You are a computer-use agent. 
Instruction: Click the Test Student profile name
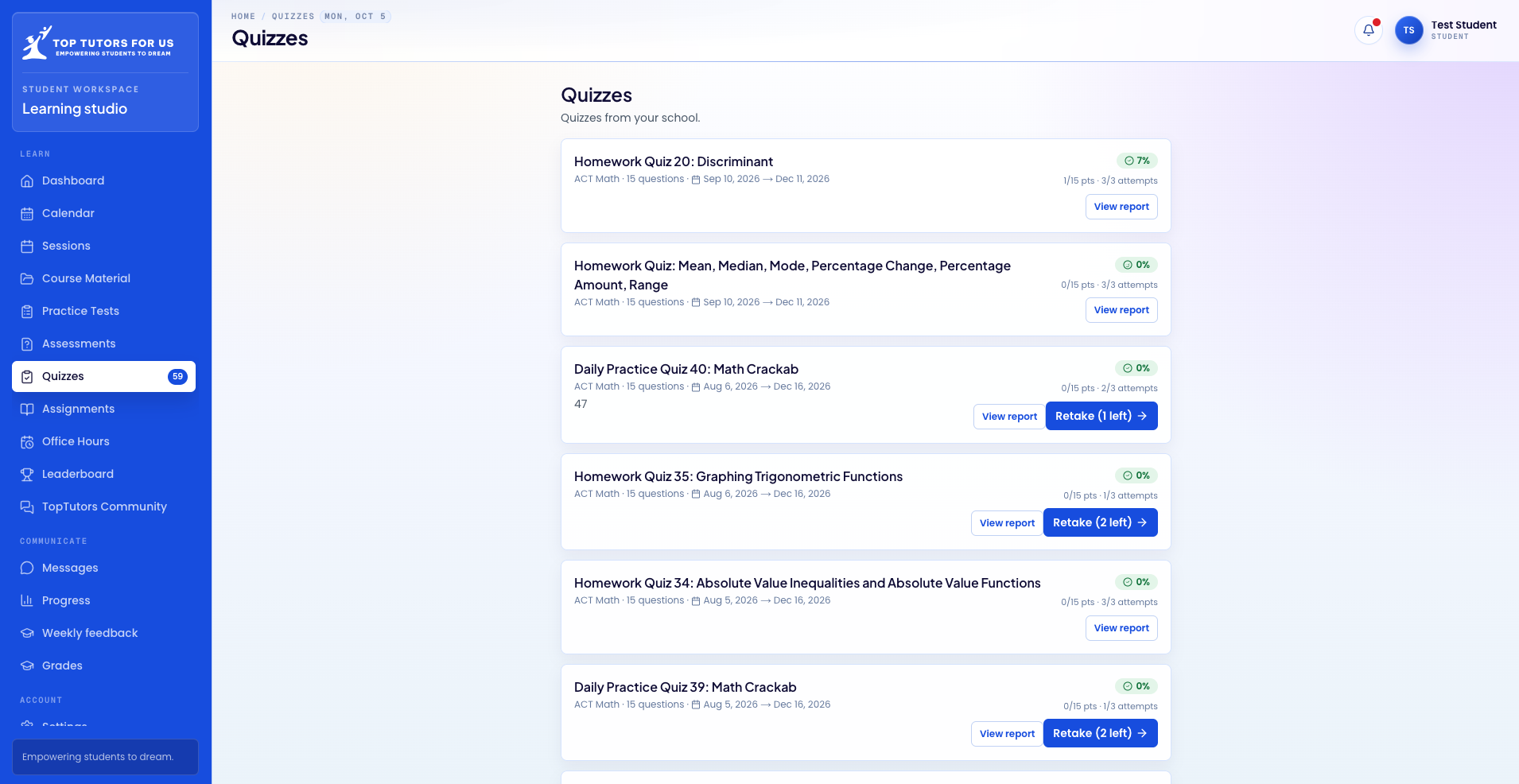1463,25
